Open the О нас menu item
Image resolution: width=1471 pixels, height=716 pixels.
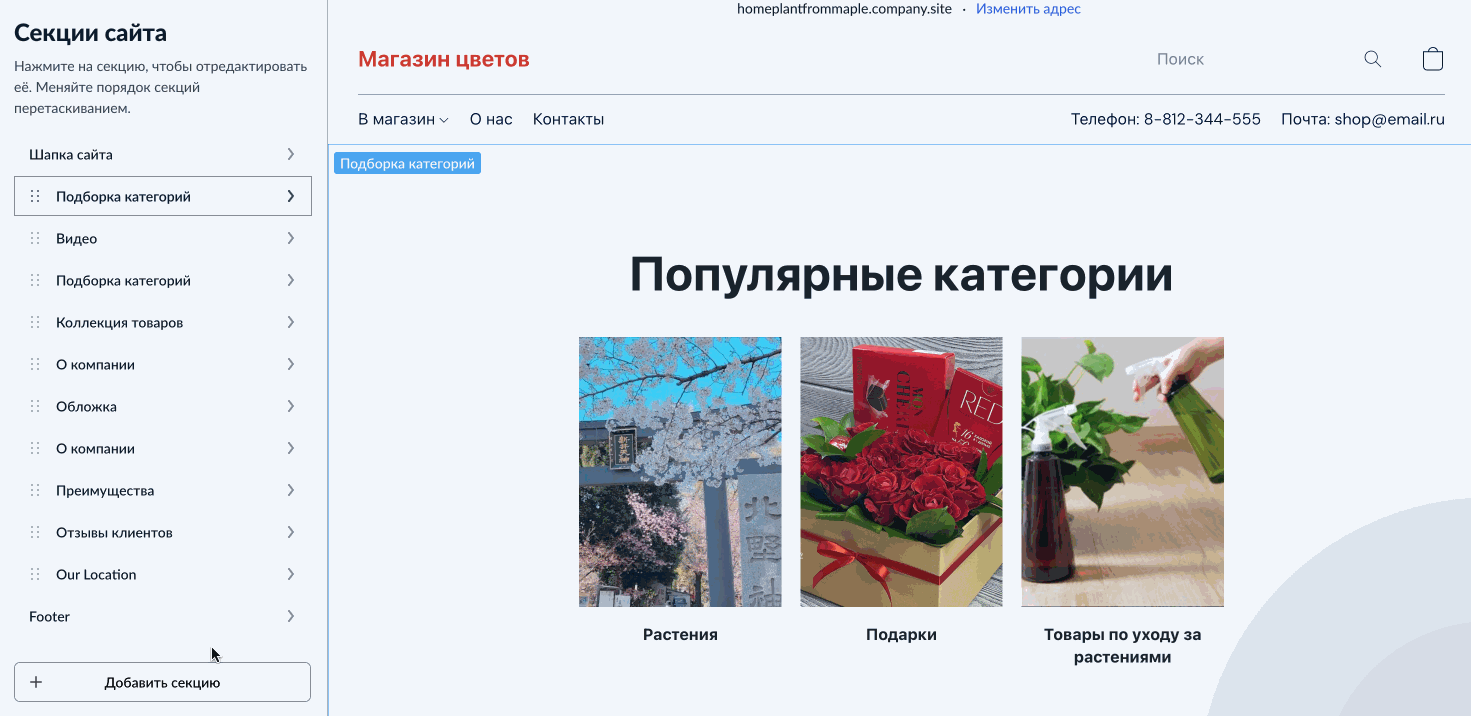pos(491,119)
